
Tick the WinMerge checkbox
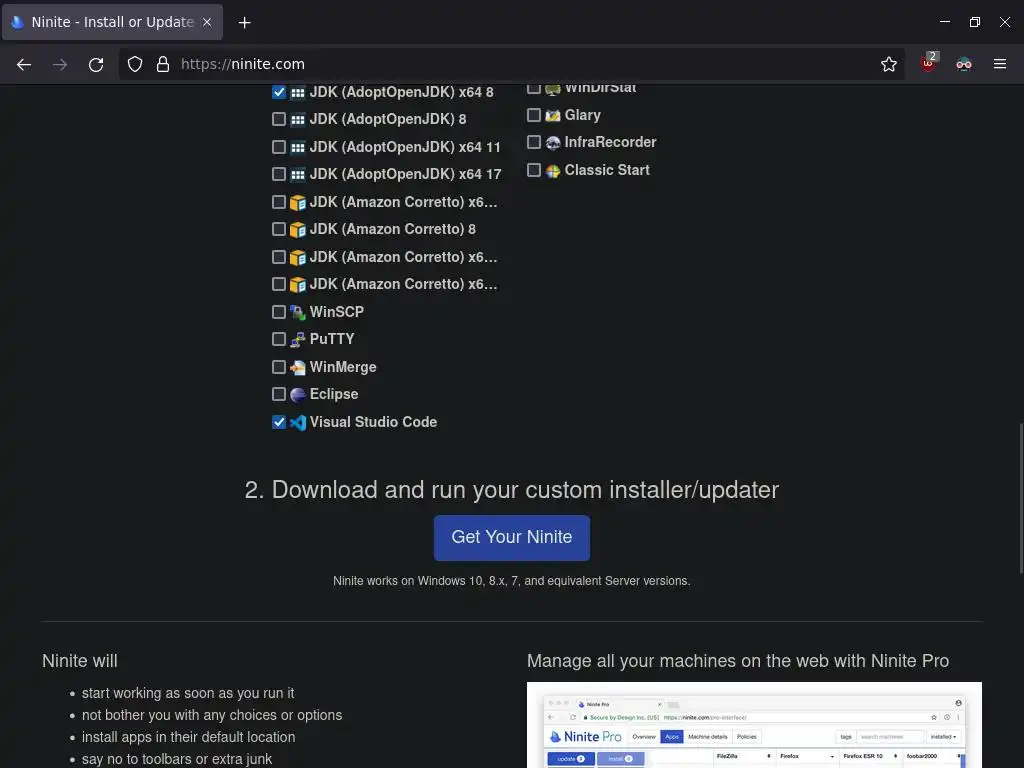[279, 367]
